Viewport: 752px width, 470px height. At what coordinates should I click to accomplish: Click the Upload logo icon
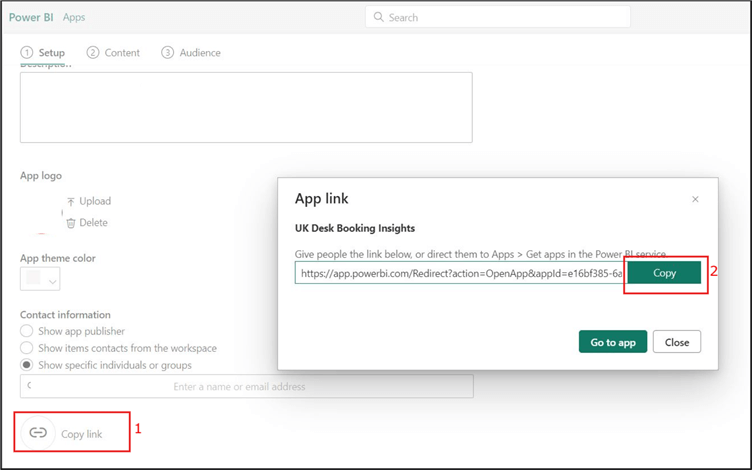coord(71,201)
